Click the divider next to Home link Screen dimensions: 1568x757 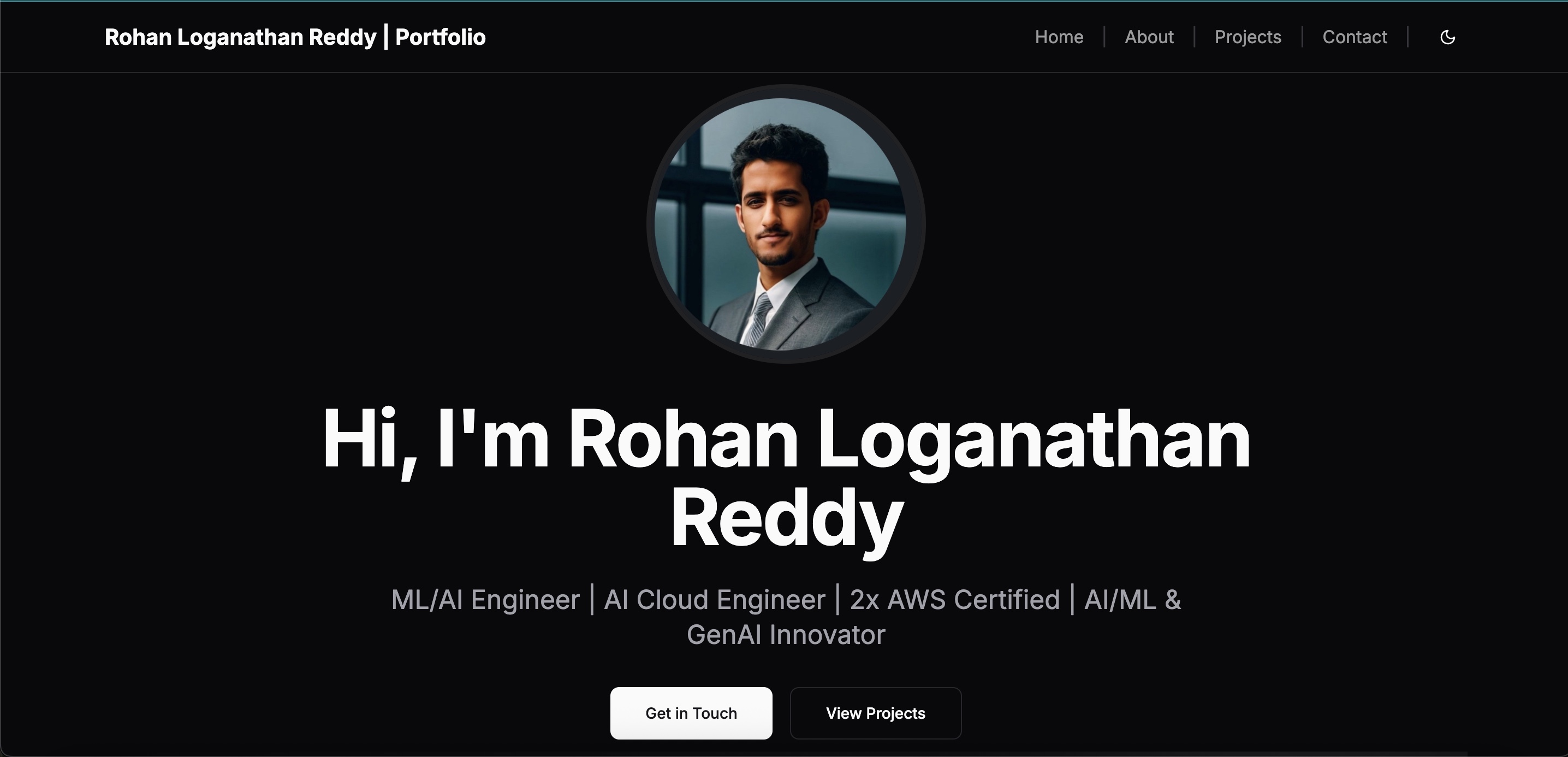1103,37
